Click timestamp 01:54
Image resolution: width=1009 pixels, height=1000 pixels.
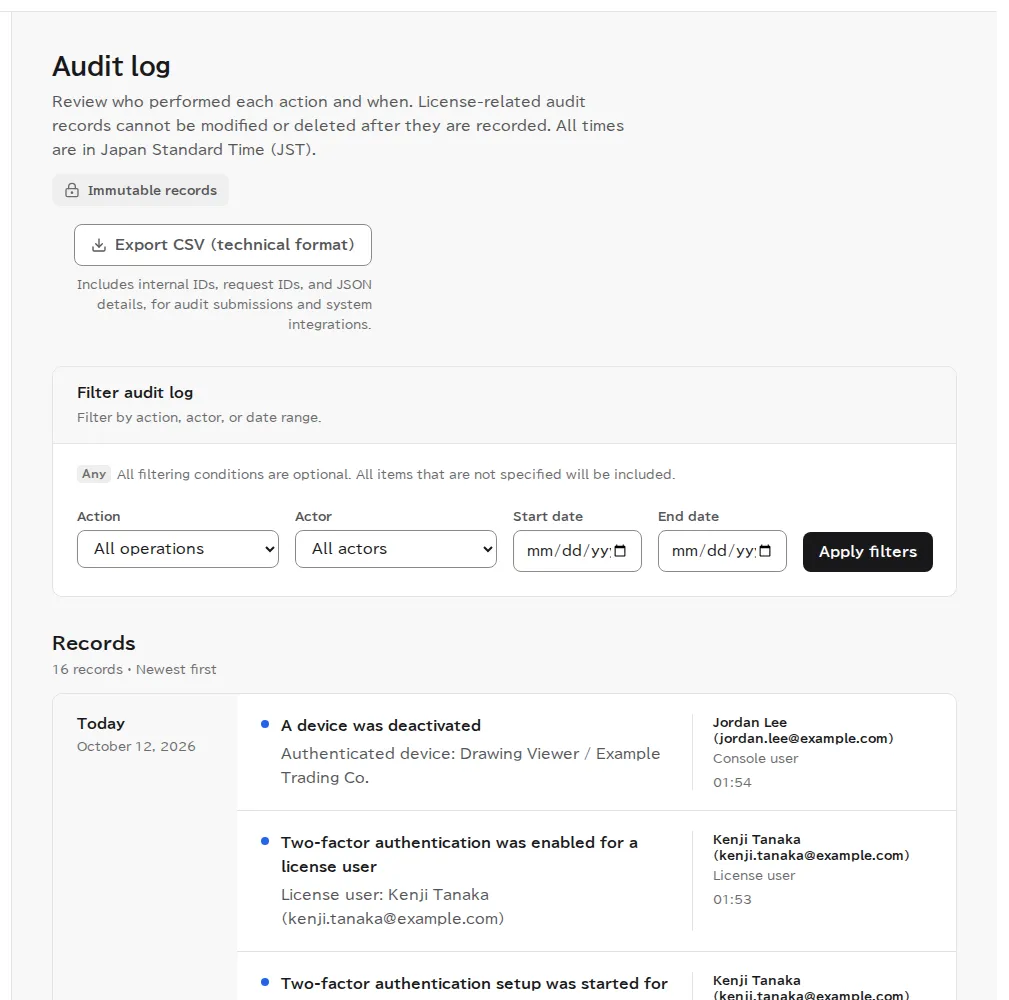732,782
